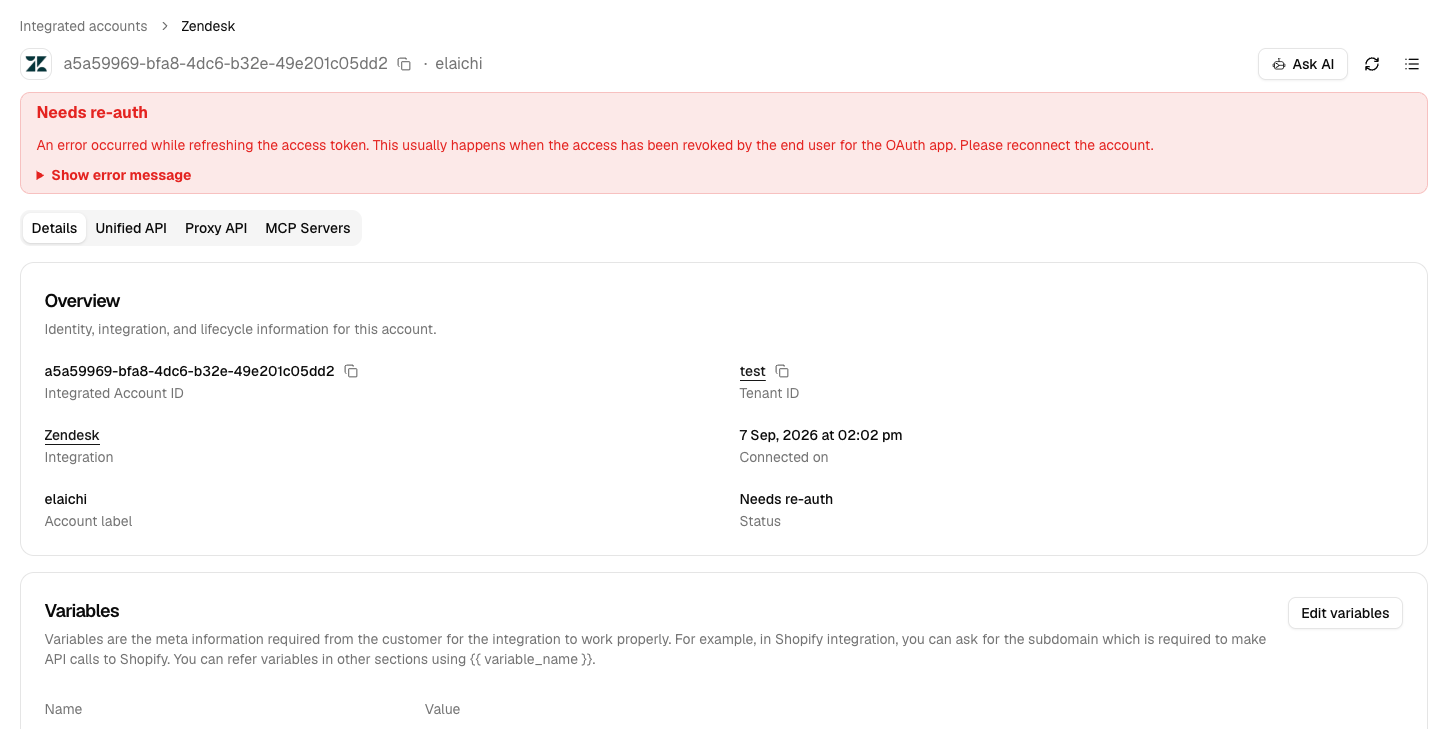This screenshot has width=1444, height=729.
Task: Click the refresh icon in top bar
Action: [1372, 64]
